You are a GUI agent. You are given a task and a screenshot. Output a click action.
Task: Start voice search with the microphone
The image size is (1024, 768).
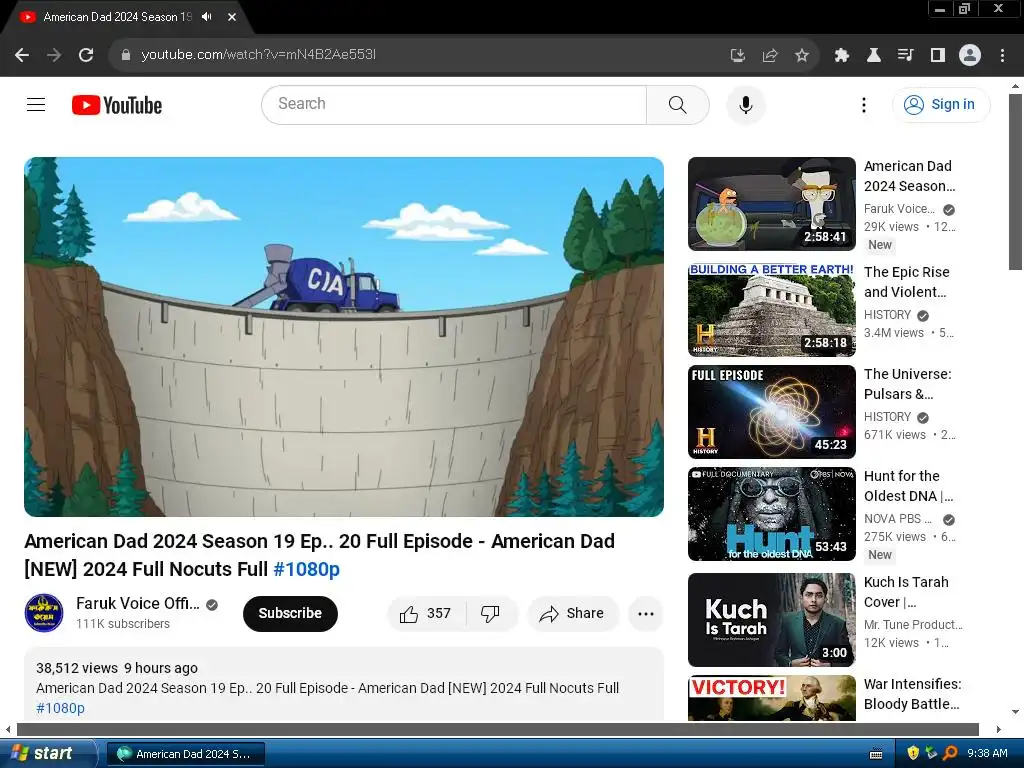point(746,104)
